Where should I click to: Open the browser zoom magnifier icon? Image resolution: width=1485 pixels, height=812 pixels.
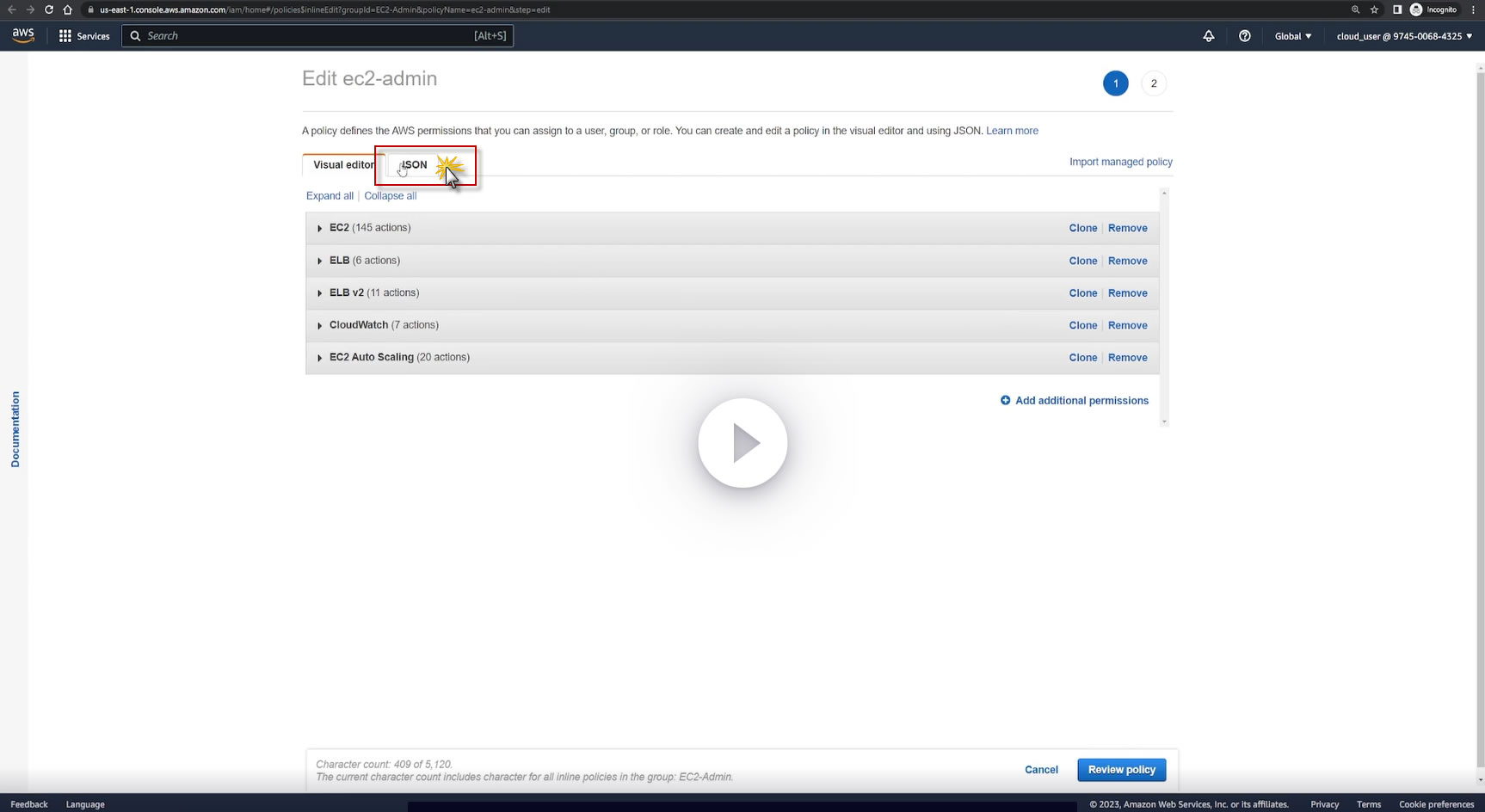[x=1356, y=9]
